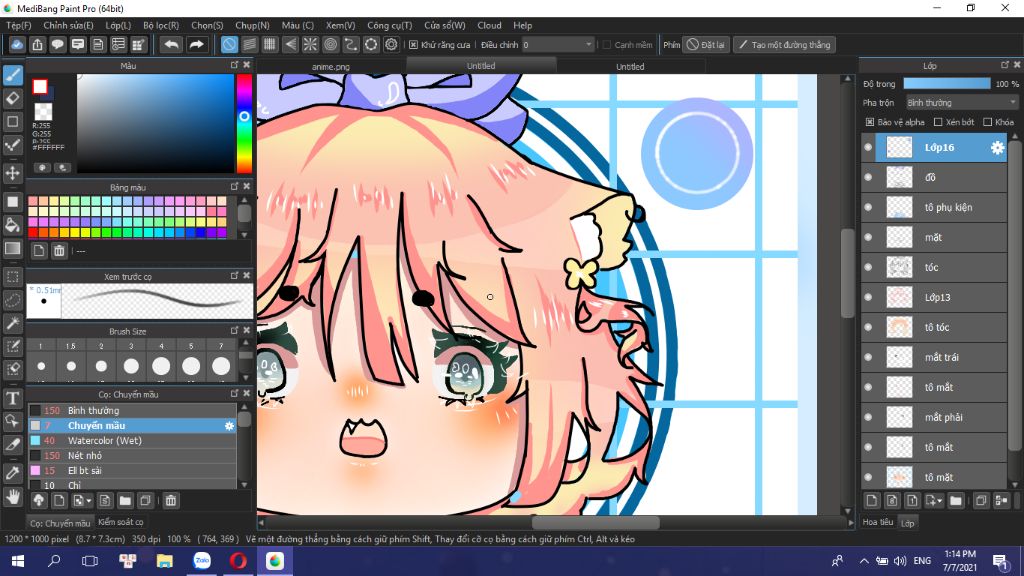Delete brush with trash icon in brush panel
The height and width of the screenshot is (576, 1024).
(170, 500)
